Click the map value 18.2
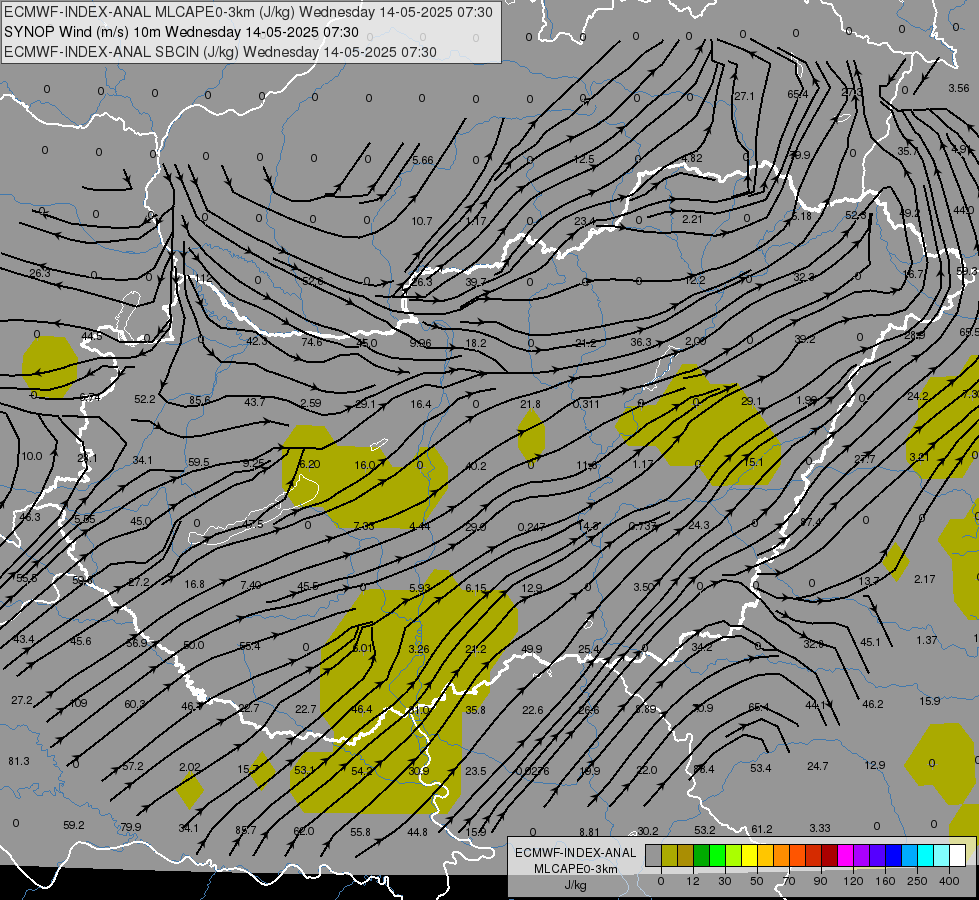The width and height of the screenshot is (979, 900). [x=476, y=343]
